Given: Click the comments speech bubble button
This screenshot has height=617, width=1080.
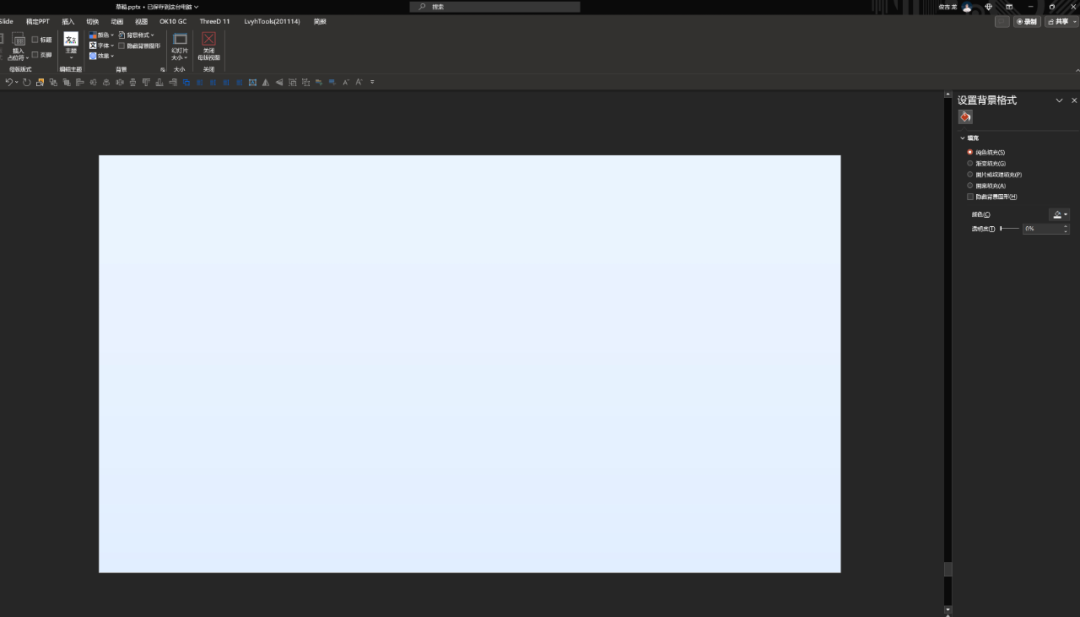Looking at the screenshot, I should [1002, 22].
